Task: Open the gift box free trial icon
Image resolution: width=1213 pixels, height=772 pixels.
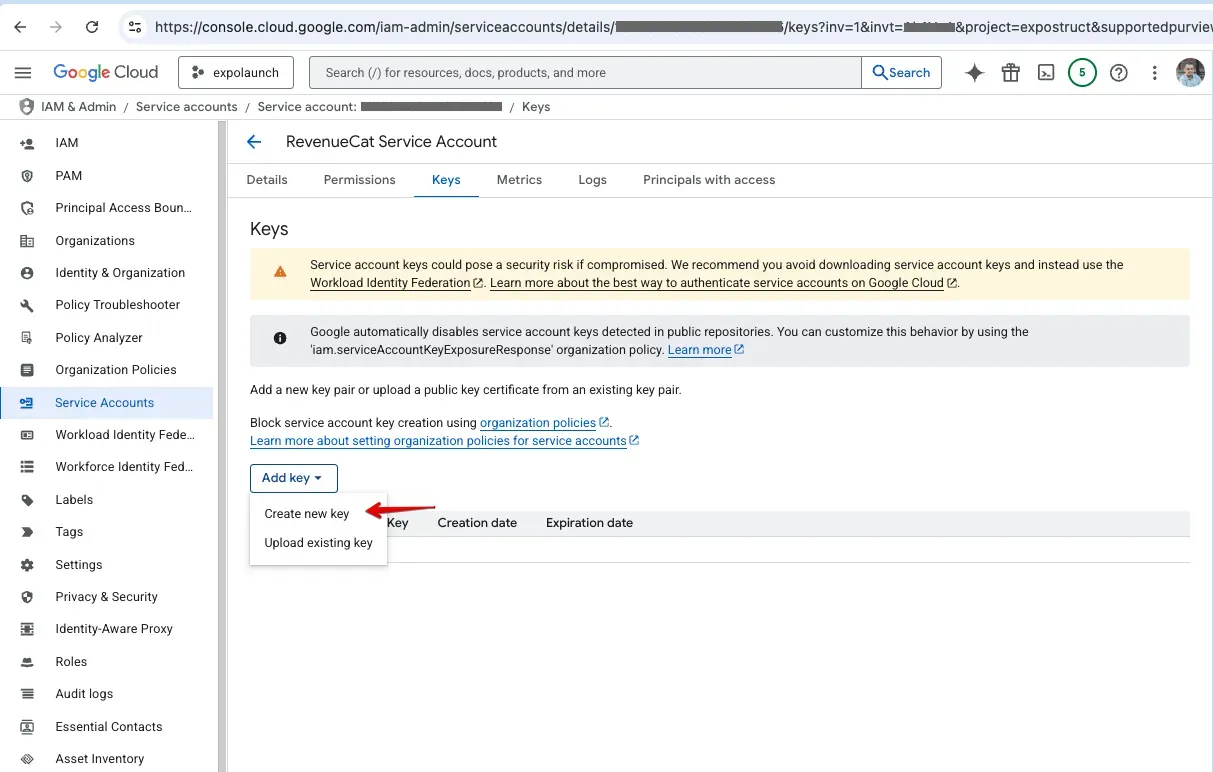Action: [x=1011, y=73]
